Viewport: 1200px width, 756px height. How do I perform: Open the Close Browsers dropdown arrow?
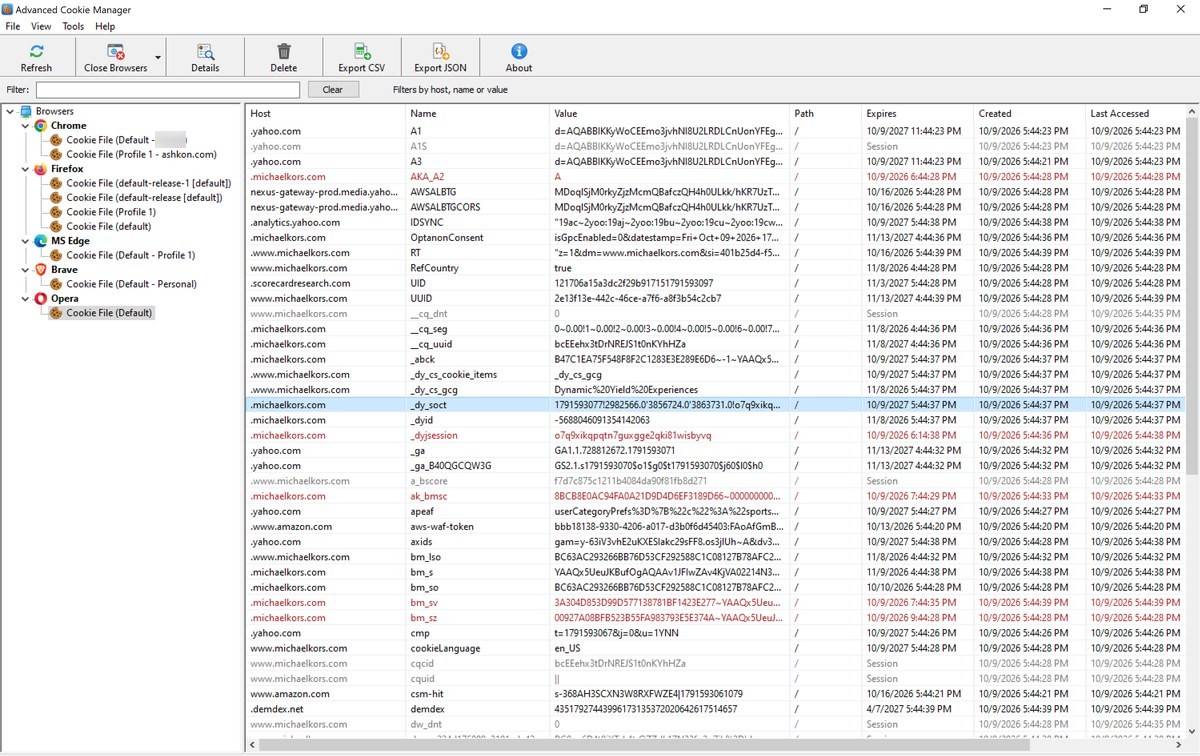tap(158, 58)
